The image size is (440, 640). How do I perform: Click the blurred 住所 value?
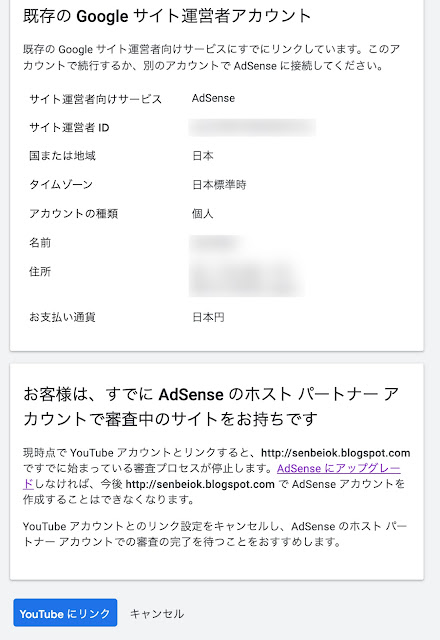(246, 278)
